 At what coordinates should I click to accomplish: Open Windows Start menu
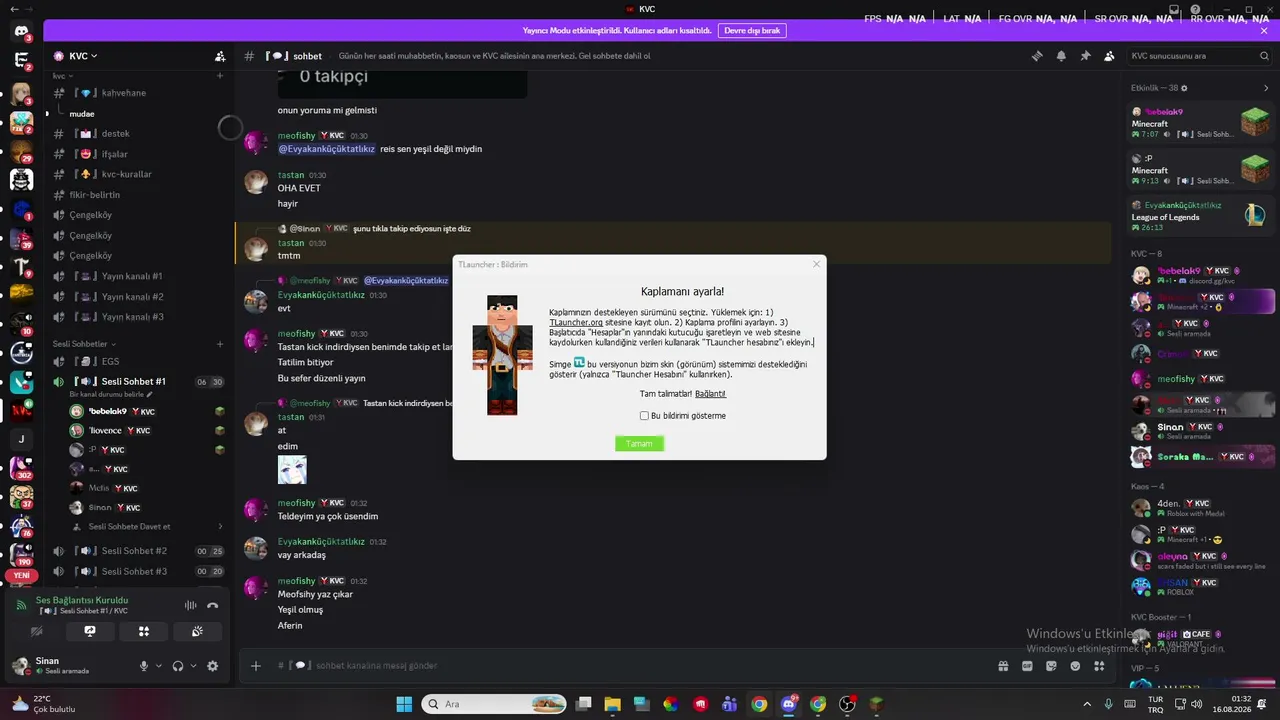pos(404,704)
